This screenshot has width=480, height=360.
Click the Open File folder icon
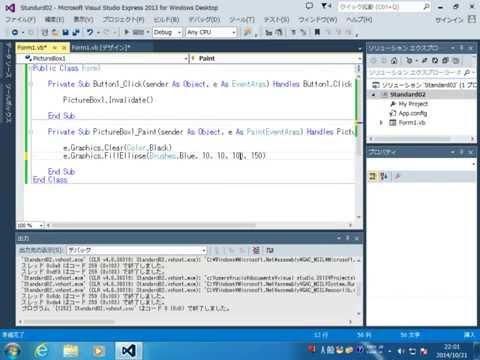pyautogui.click(x=55, y=32)
